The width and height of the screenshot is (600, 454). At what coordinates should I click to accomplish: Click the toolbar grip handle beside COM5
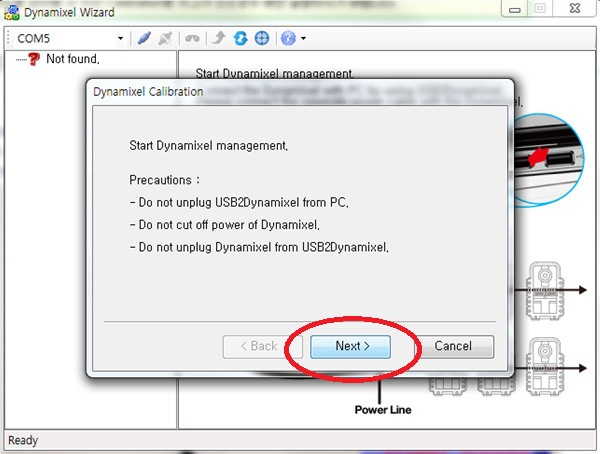pos(8,38)
